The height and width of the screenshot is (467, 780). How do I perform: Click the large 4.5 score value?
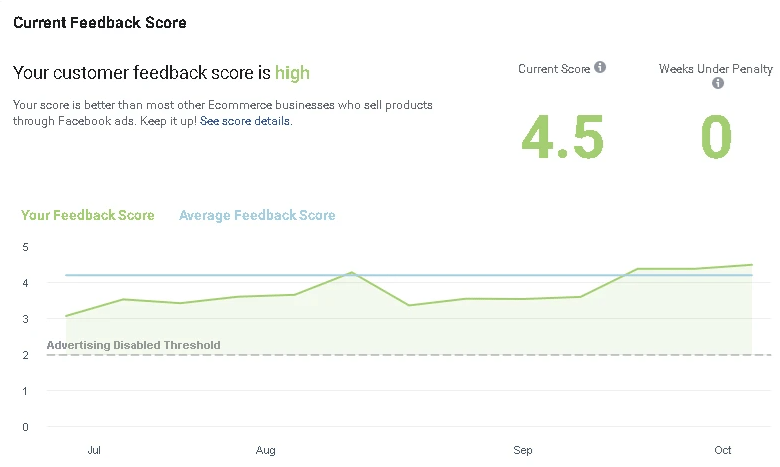[562, 138]
